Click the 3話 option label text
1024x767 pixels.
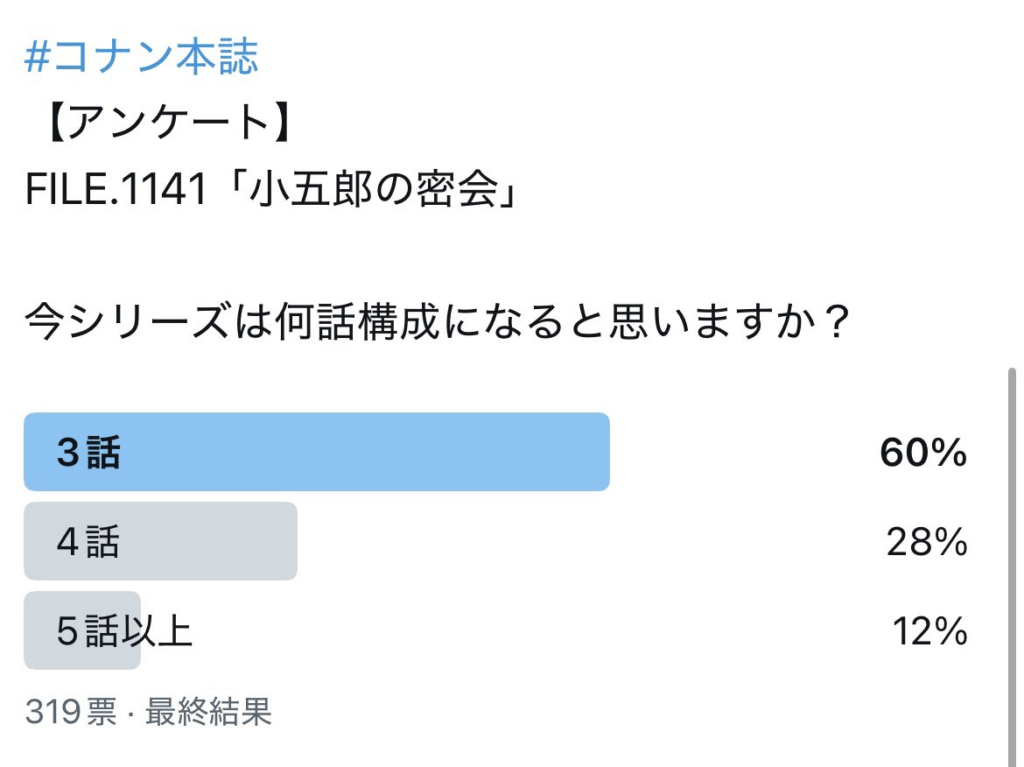(x=88, y=452)
